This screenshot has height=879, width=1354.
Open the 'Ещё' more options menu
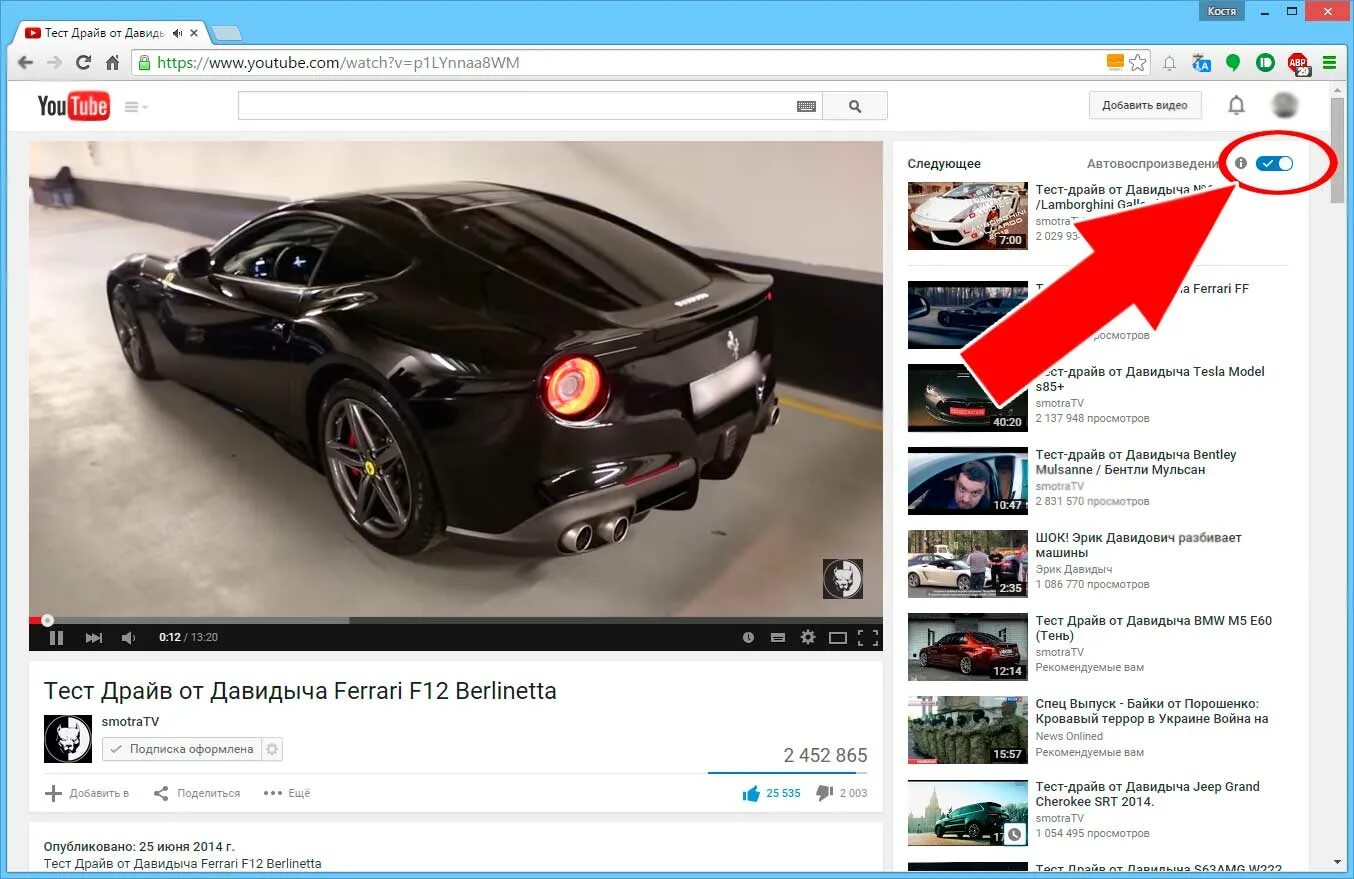point(287,793)
